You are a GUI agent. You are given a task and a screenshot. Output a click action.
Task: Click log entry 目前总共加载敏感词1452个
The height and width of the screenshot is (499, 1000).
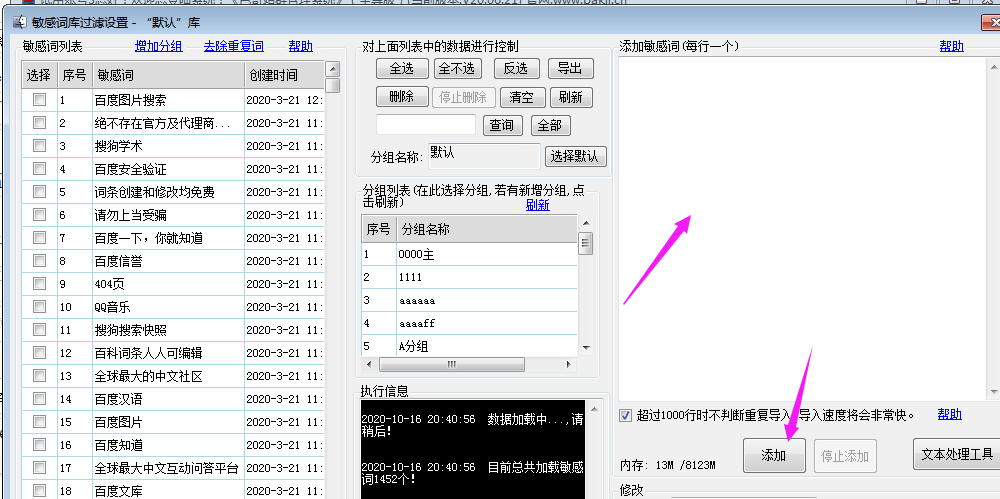473,473
